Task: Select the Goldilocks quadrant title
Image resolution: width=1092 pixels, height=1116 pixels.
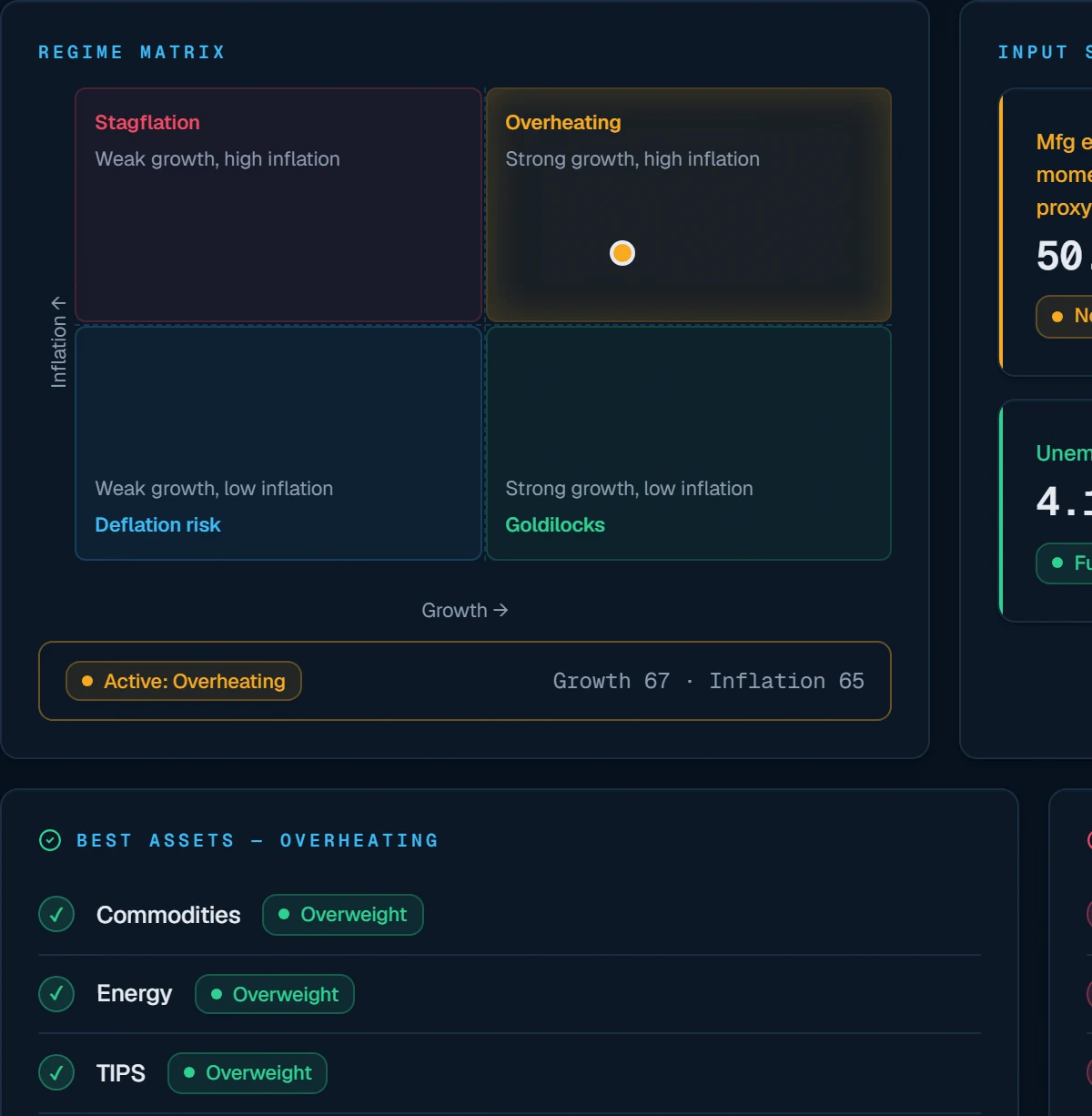Action: click(x=555, y=525)
